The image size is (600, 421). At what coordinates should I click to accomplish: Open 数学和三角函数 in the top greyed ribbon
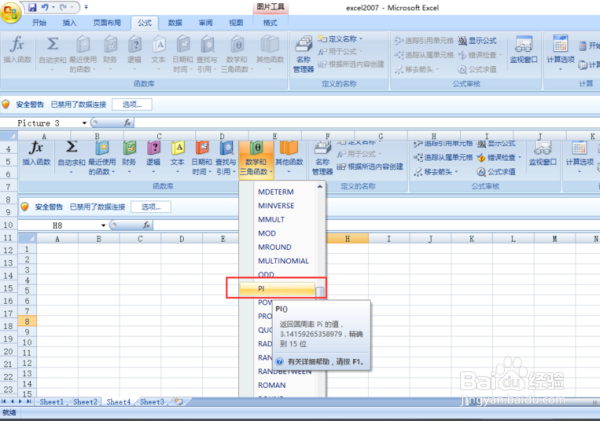coord(237,54)
